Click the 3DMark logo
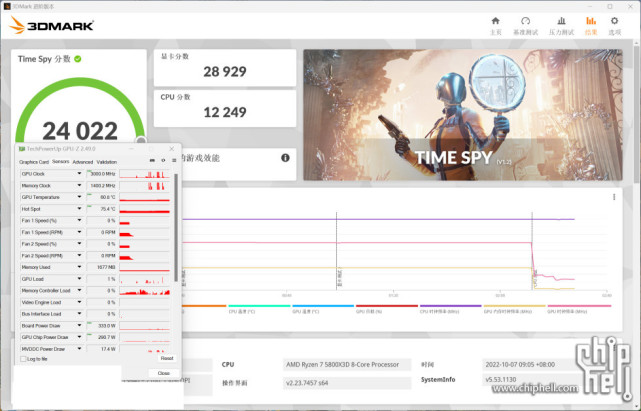641x411 pixels. pos(51,25)
